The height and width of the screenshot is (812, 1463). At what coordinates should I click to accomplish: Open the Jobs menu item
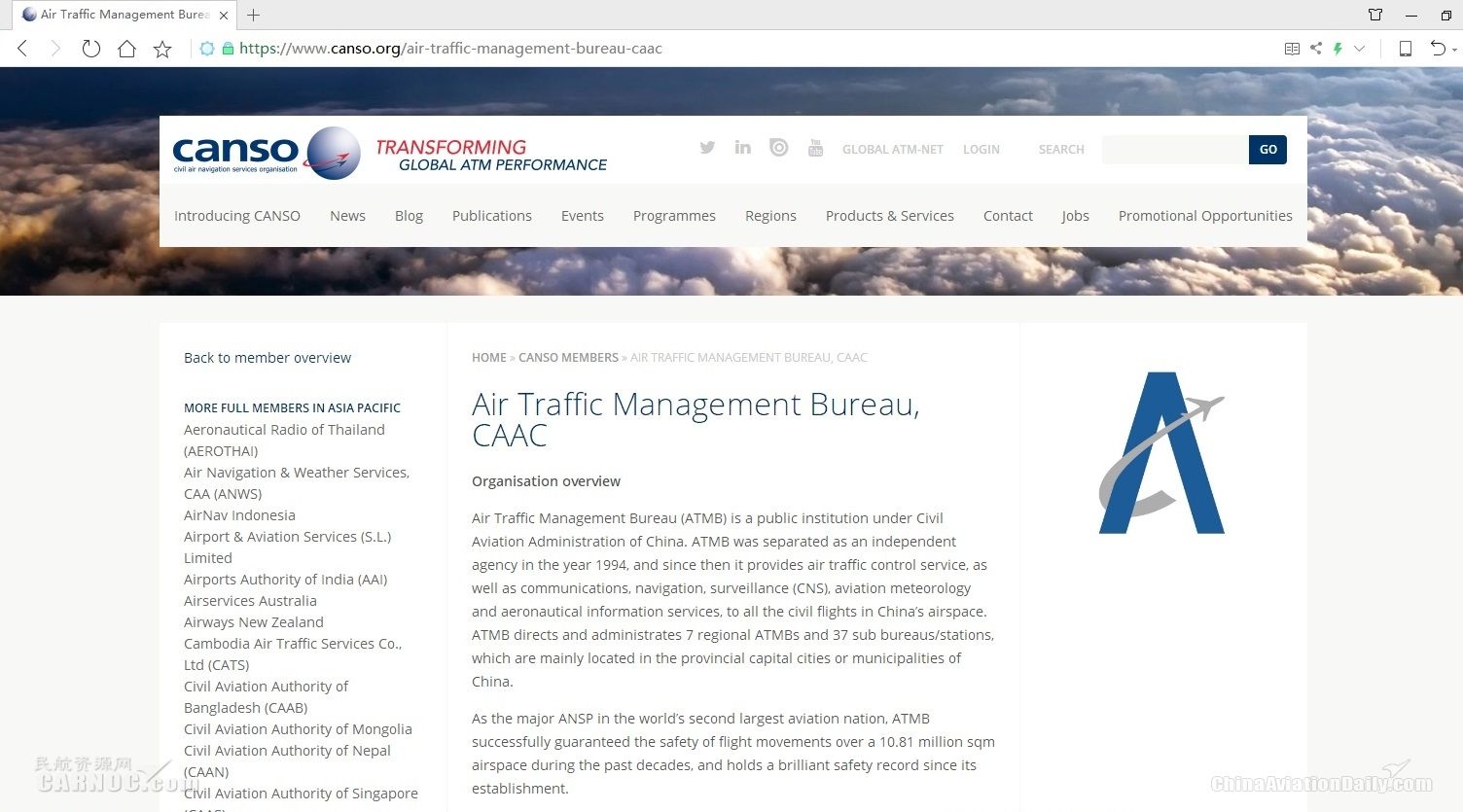coord(1075,216)
